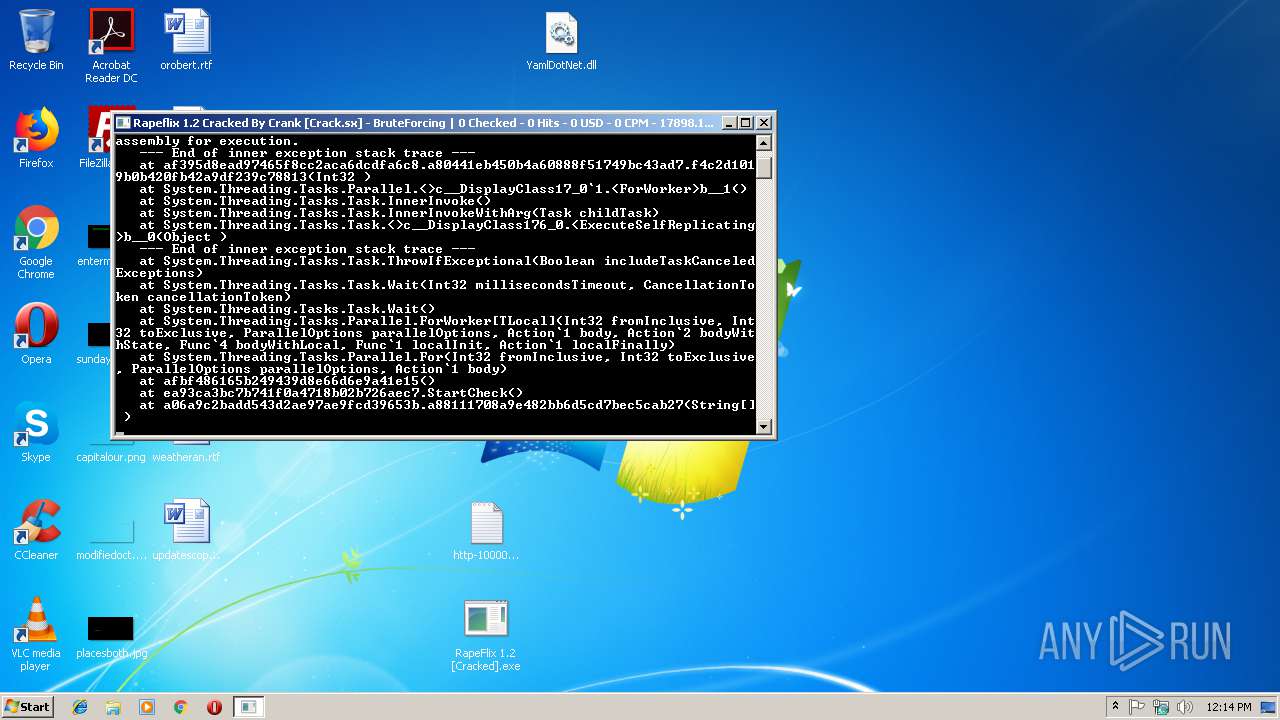Select the Opera desktop shortcut

[36, 334]
